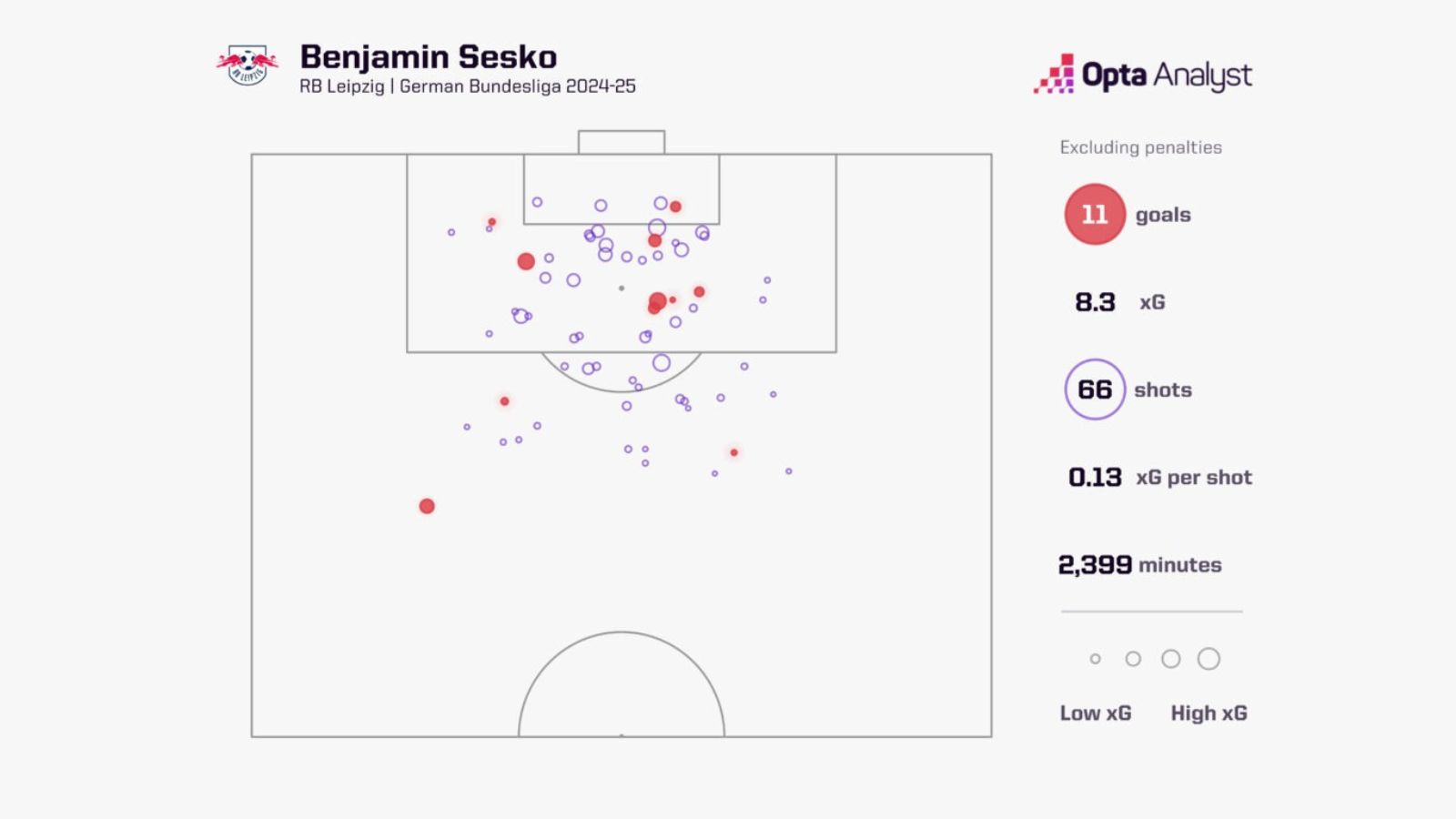Click the Opta Analyst wordmark text
This screenshot has height=819, width=1456.
(1167, 76)
